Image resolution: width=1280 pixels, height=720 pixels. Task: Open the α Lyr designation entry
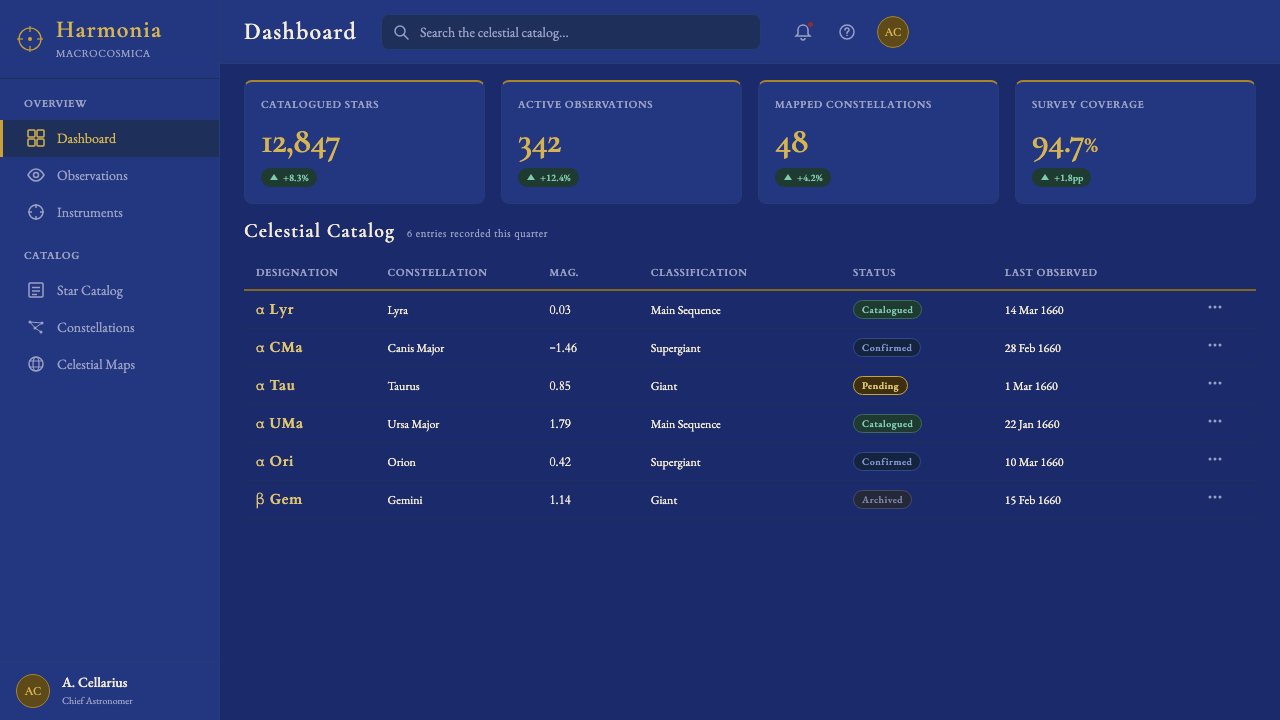275,310
